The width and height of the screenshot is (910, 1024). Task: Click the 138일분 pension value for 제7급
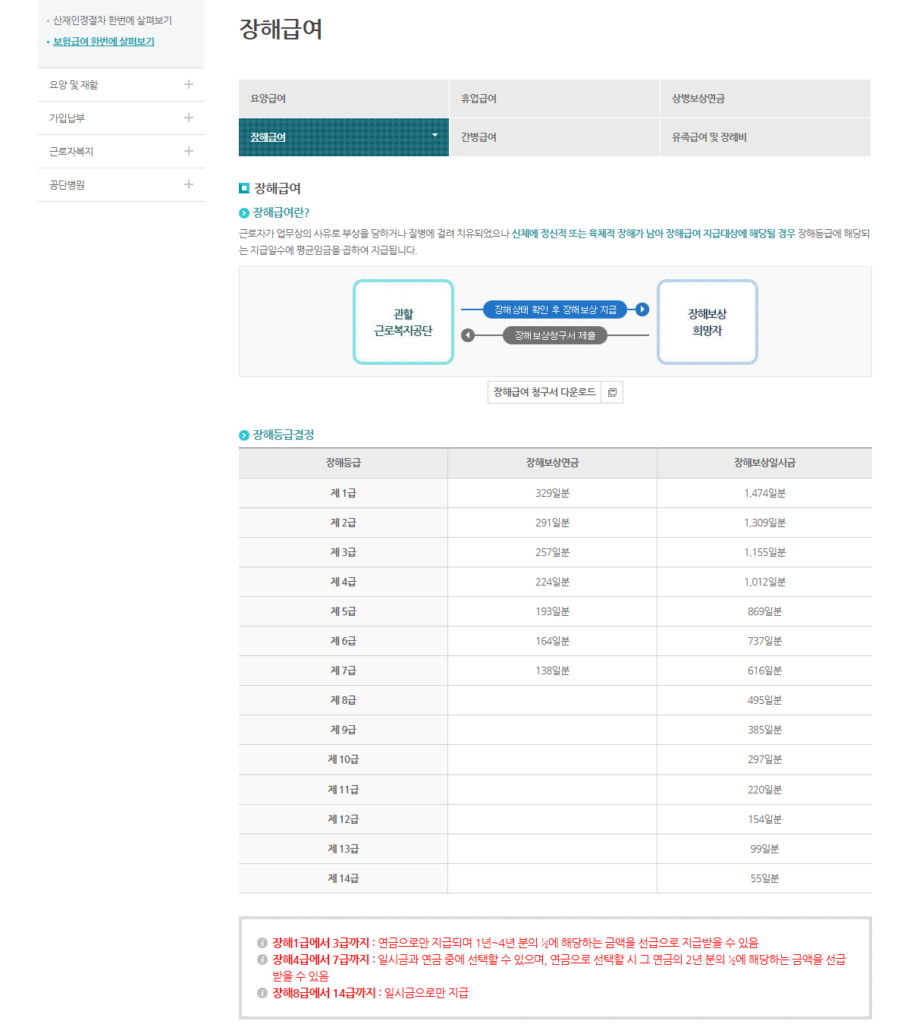553,671
